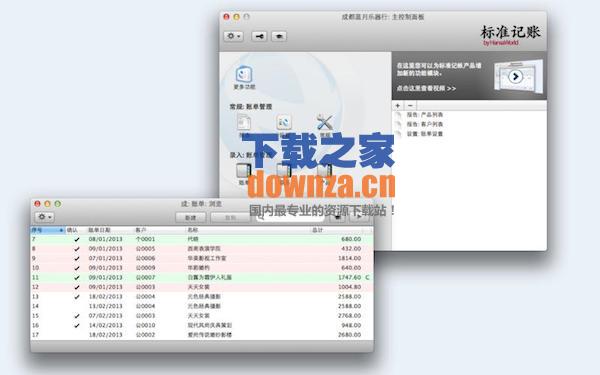Click the C marker at end of row 11
This screenshot has height=375, width=600.
(367, 277)
